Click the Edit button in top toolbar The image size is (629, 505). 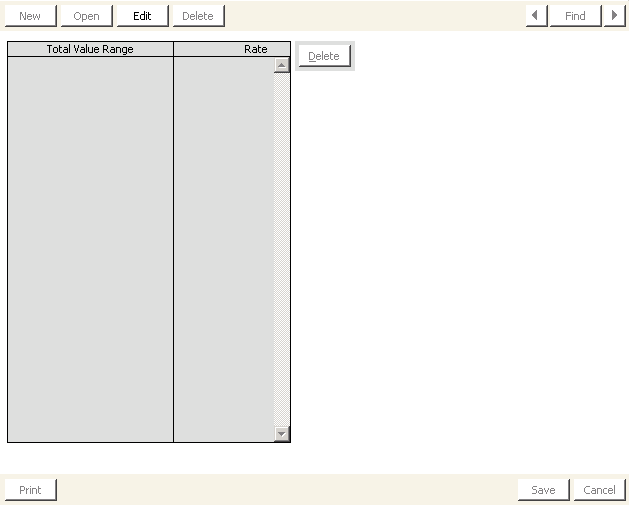142,16
